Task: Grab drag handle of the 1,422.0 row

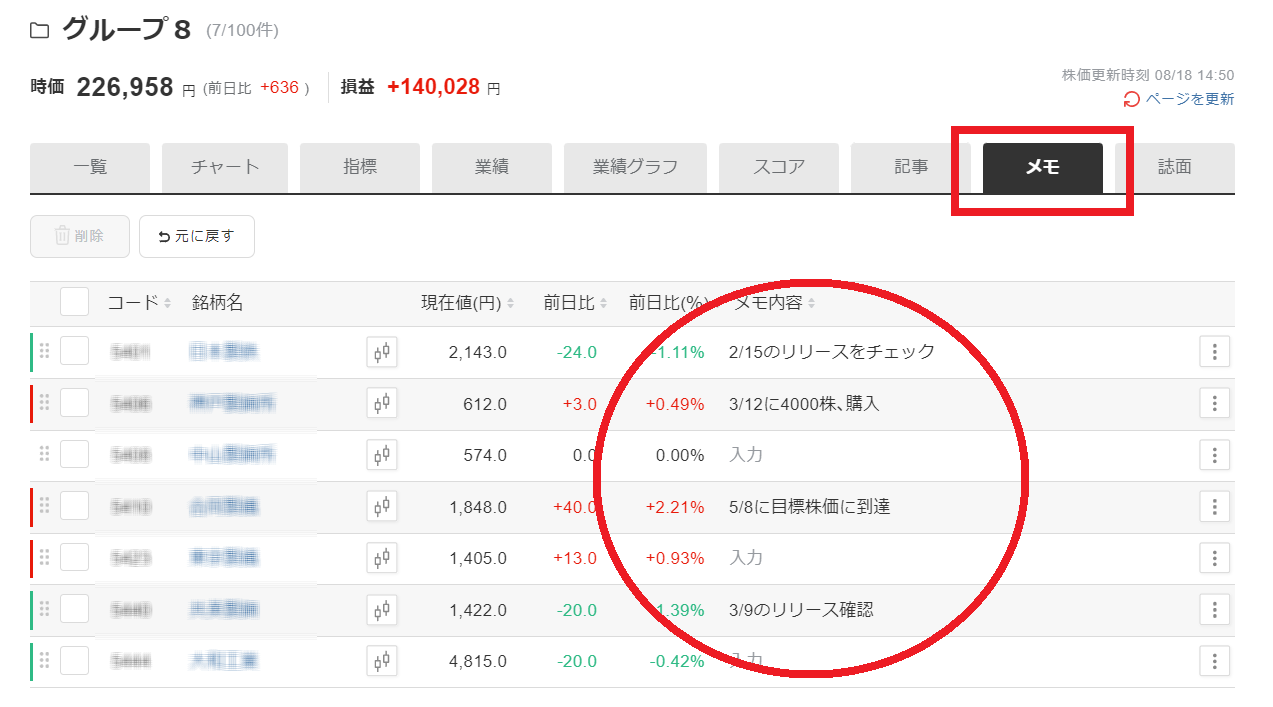Action: tap(44, 609)
